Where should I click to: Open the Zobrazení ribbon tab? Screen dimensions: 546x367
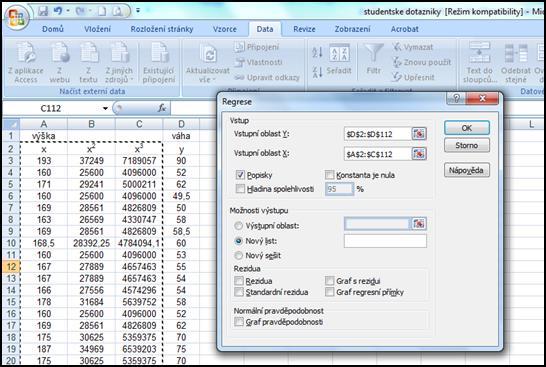pyautogui.click(x=352, y=29)
